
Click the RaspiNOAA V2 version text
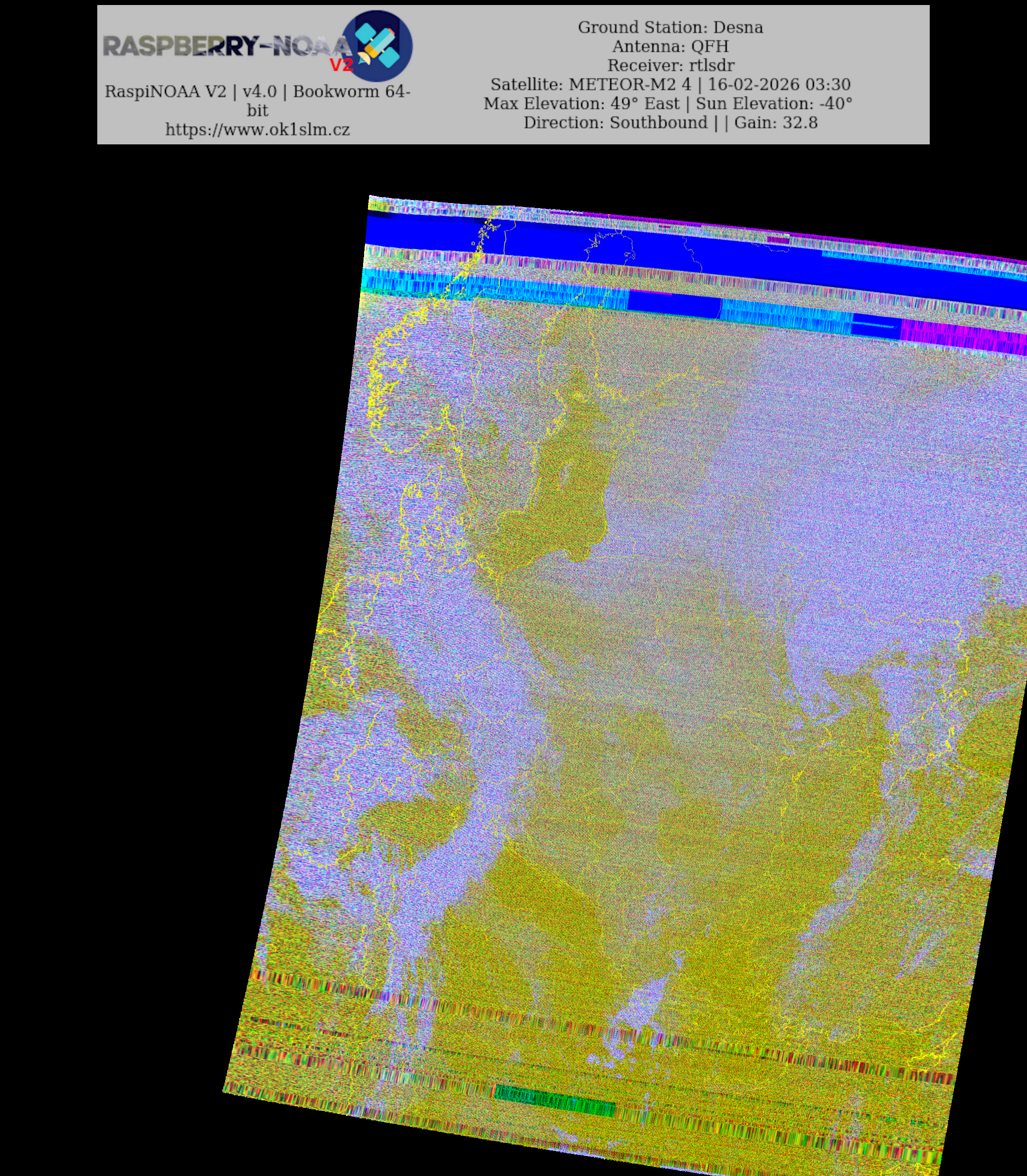257,92
